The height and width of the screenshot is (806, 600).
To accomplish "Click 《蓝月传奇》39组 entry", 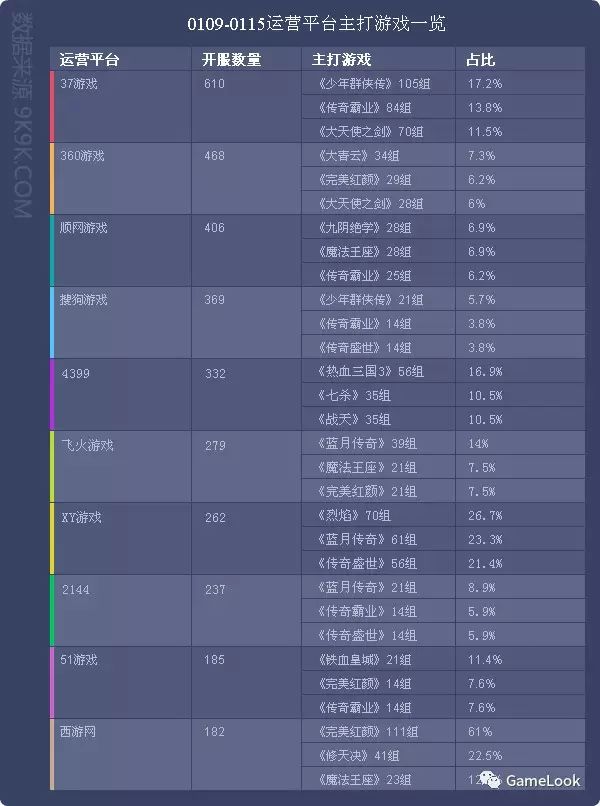I will [367, 443].
